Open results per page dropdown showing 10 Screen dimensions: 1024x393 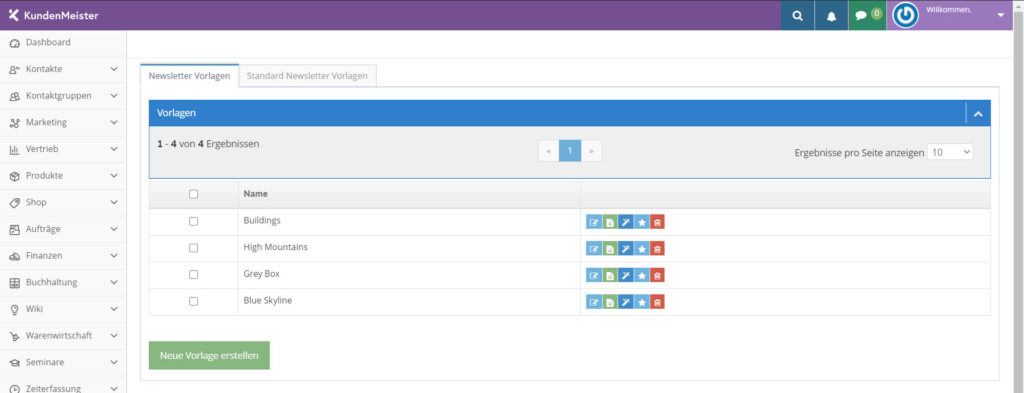pyautogui.click(x=950, y=152)
